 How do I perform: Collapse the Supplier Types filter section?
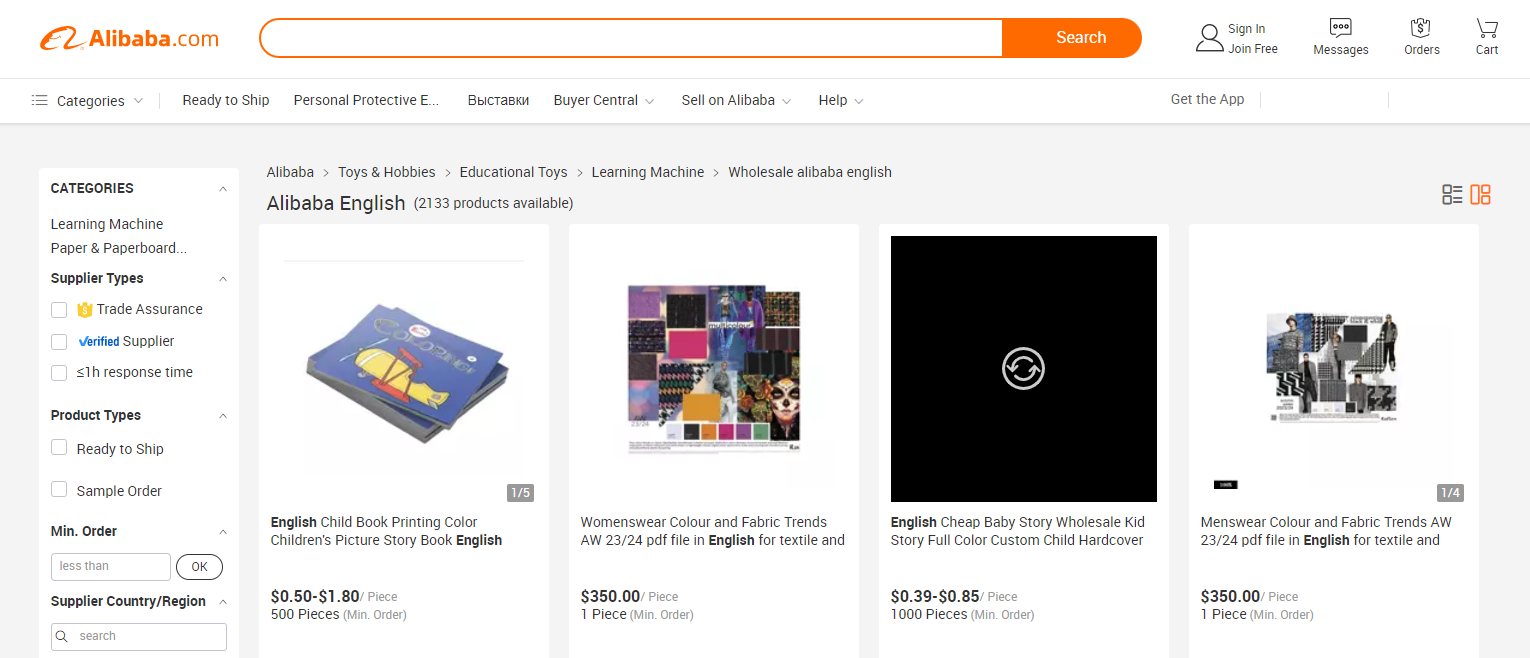pyautogui.click(x=223, y=279)
